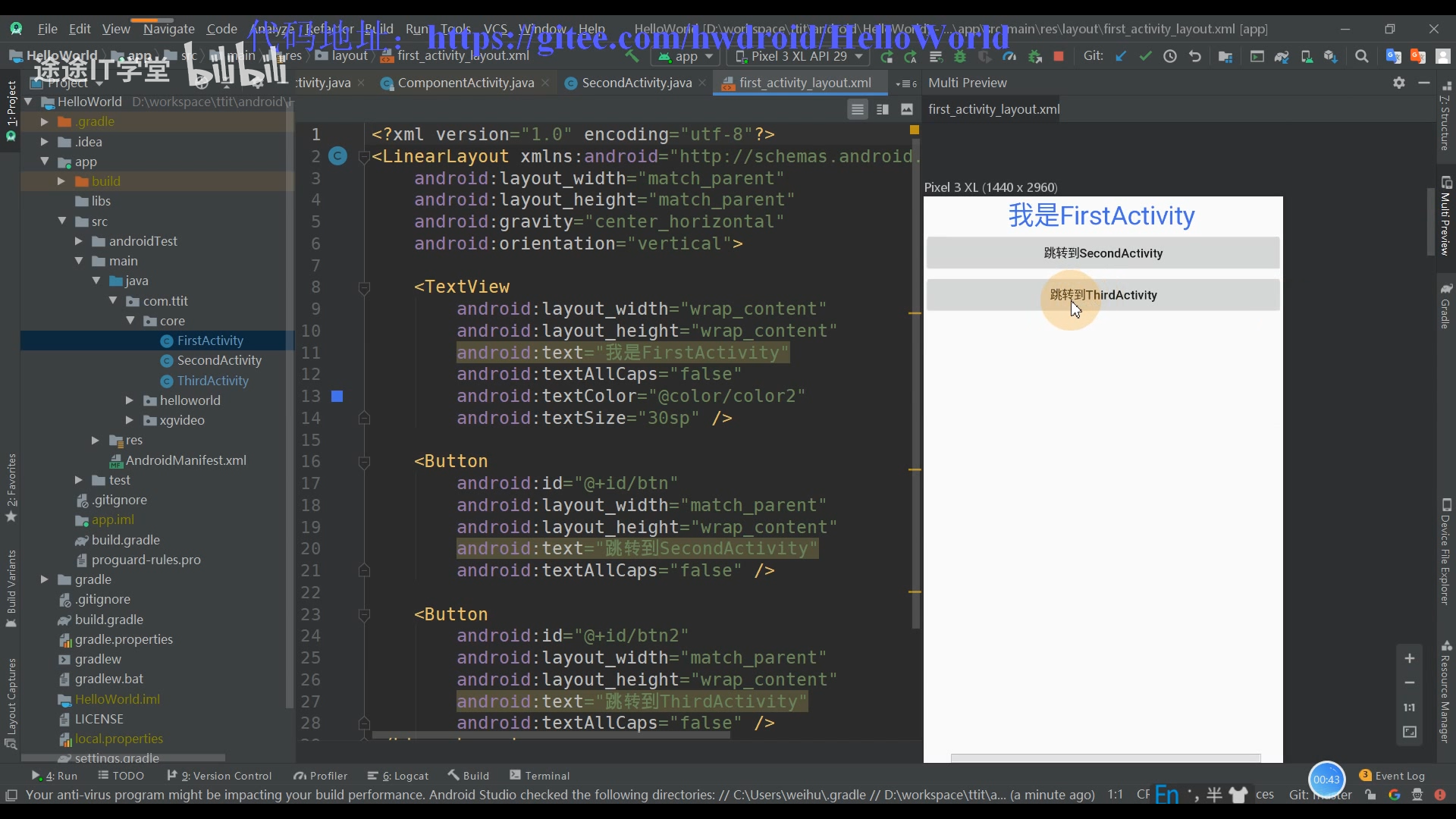This screenshot has width=1456, height=819.
Task: Click the Zoom to Fit preview button
Action: 1410,732
